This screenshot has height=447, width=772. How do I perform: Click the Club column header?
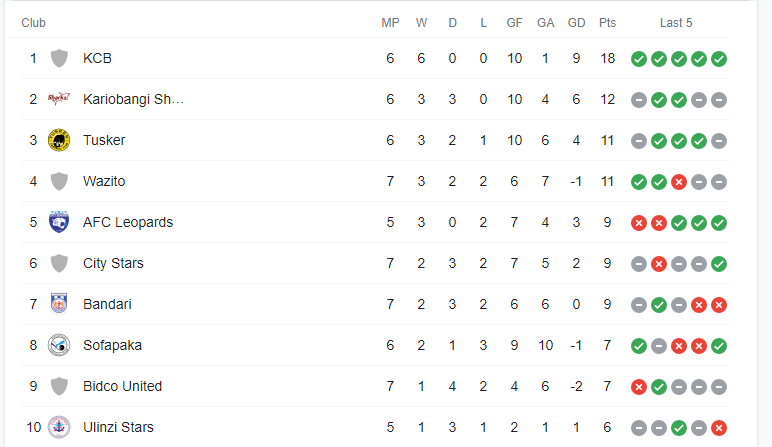point(33,23)
